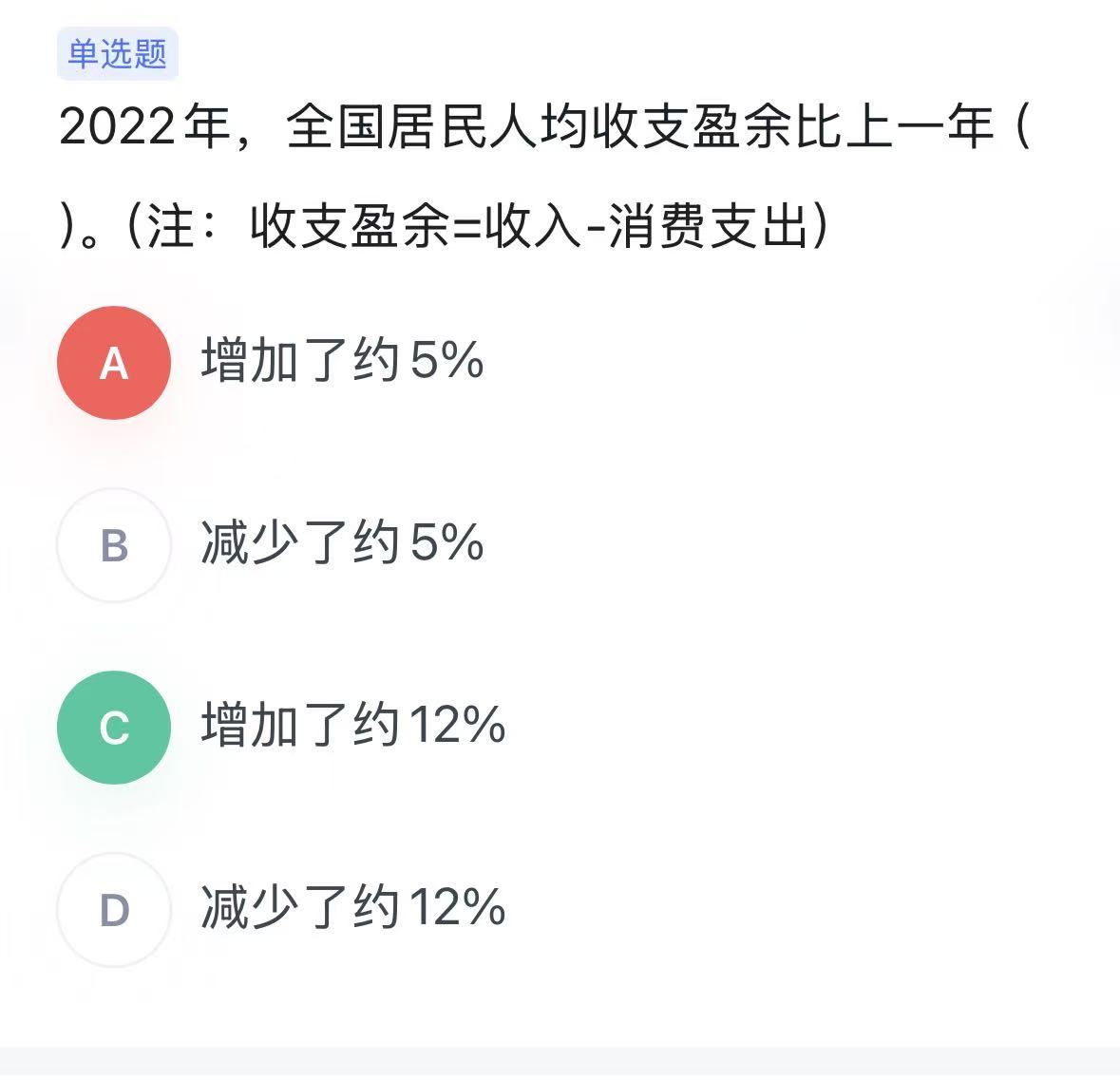Choose the answer 减少了约12%

tap(351, 911)
